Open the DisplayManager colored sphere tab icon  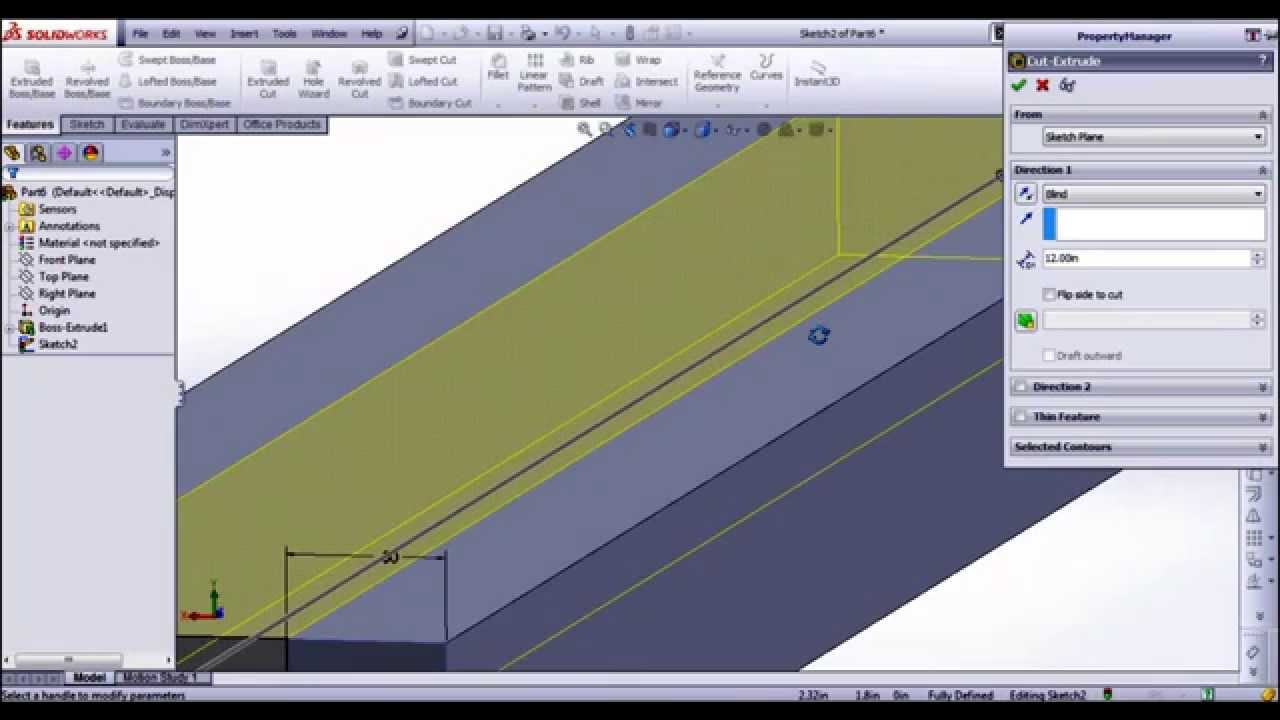click(x=91, y=153)
